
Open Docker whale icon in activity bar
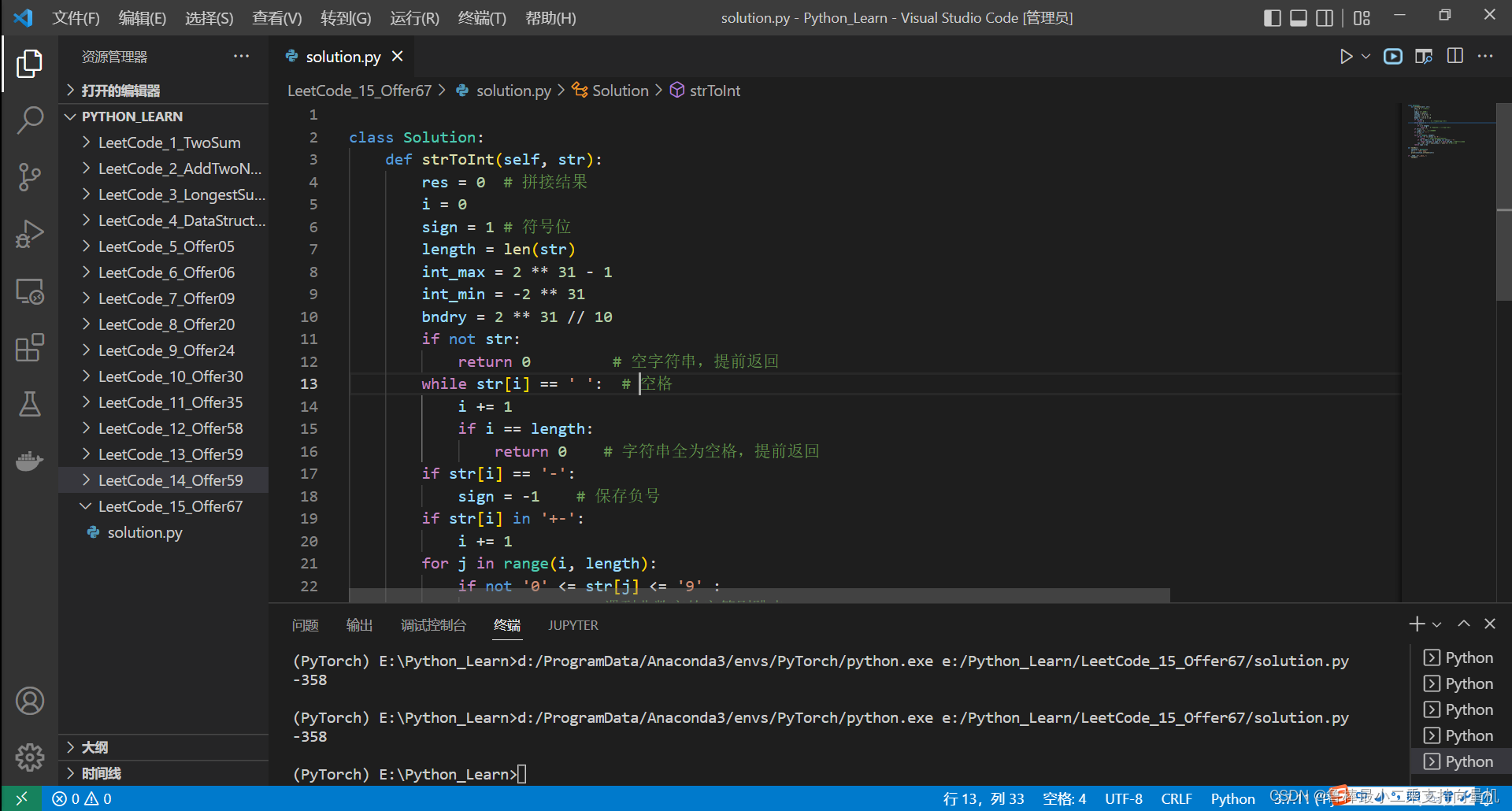click(29, 461)
